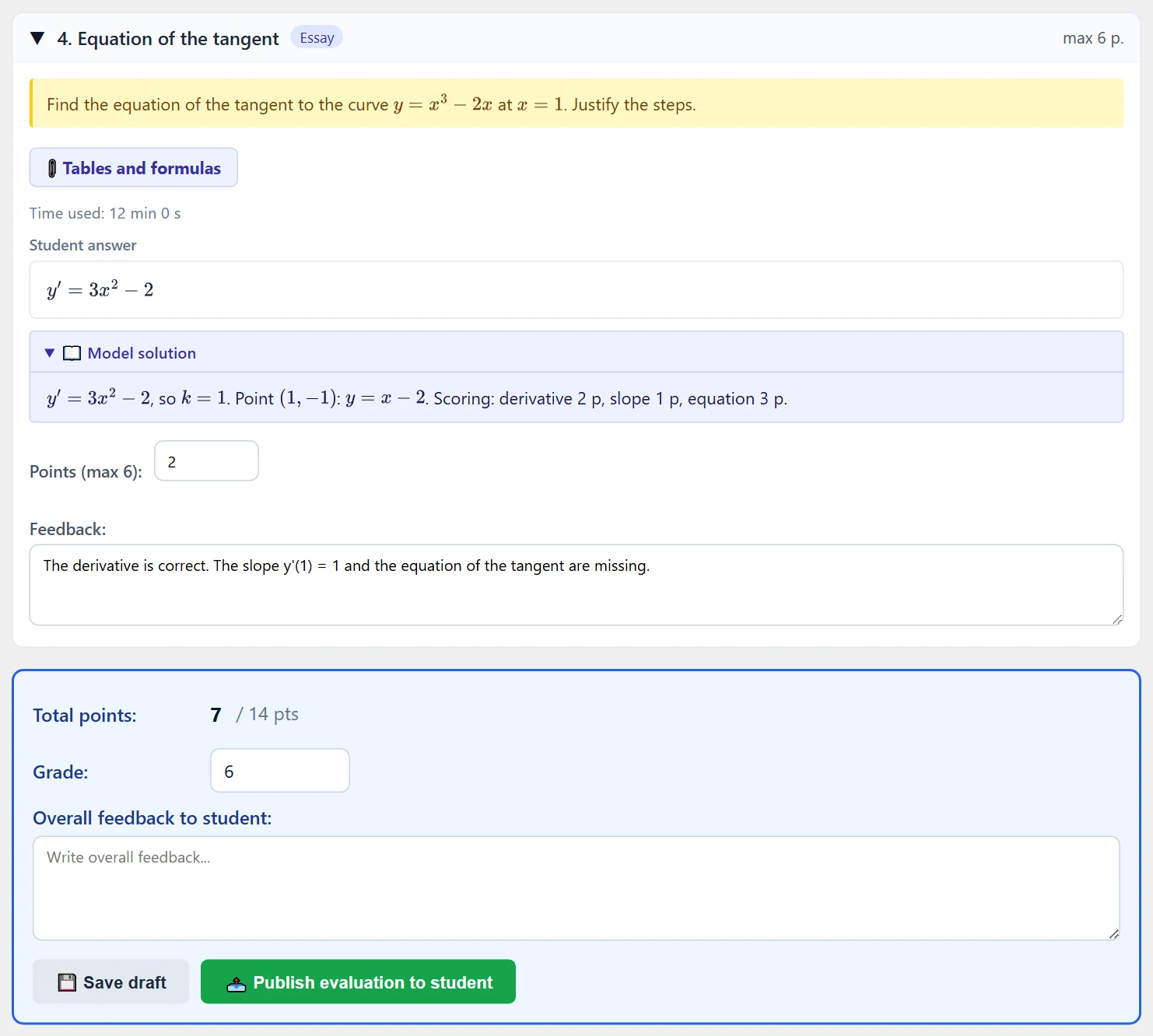Image resolution: width=1153 pixels, height=1036 pixels.
Task: Click the '/ 14 pts' text
Action: pos(268,714)
